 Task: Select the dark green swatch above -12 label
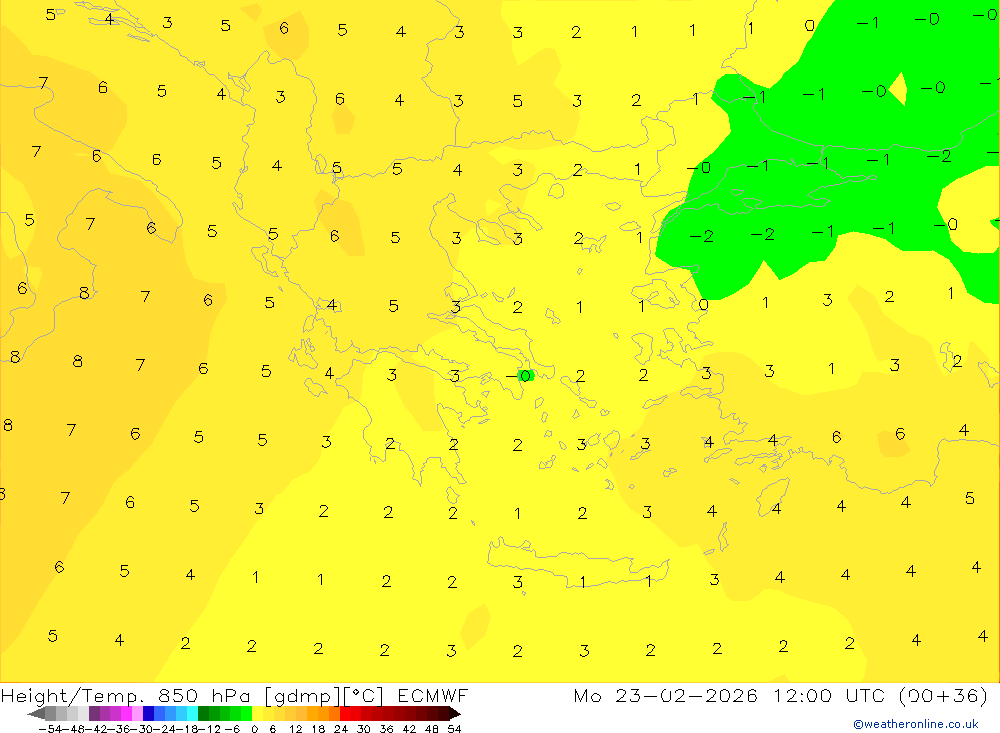[203, 713]
